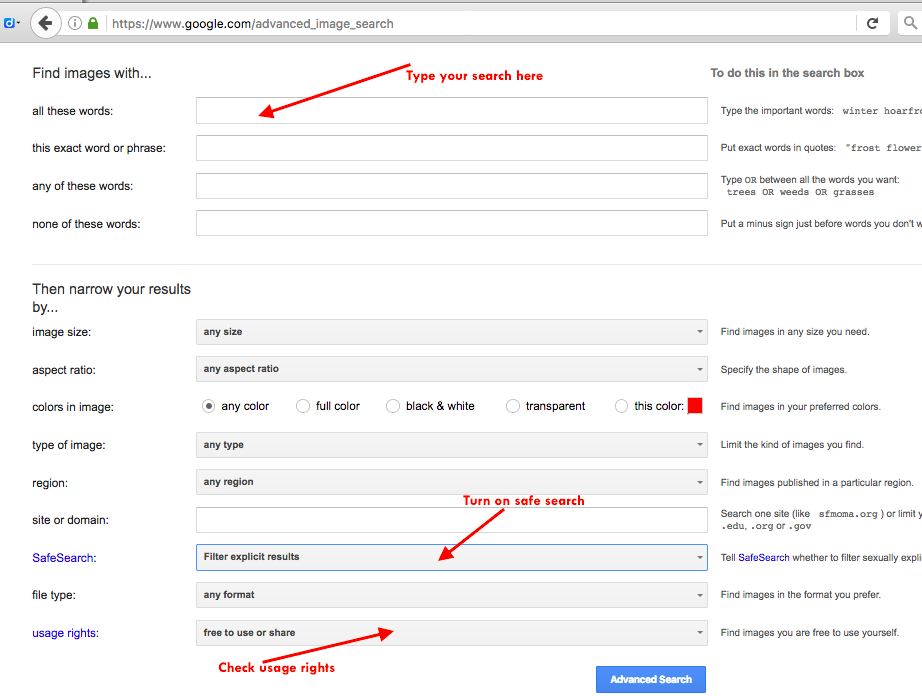Viewport: 922px width, 696px height.
Task: Click the 'image size:' label
Action: [x=62, y=332]
